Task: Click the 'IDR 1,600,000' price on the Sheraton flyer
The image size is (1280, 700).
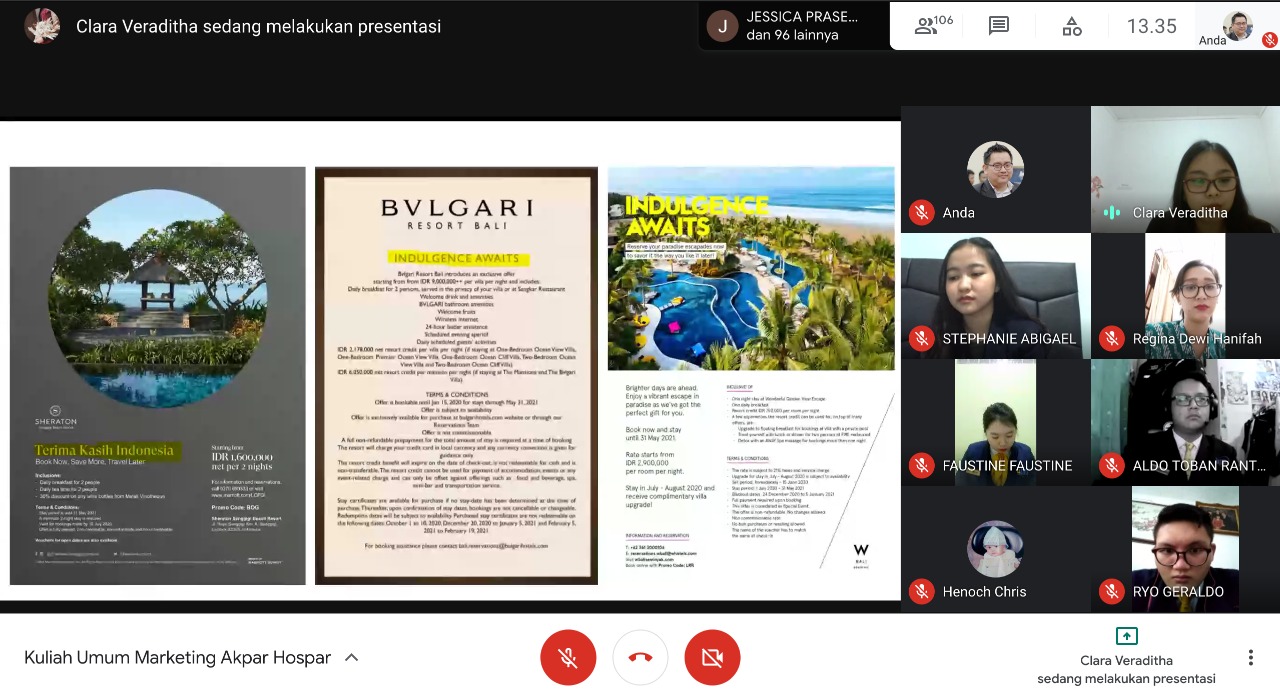Action: coord(242,457)
